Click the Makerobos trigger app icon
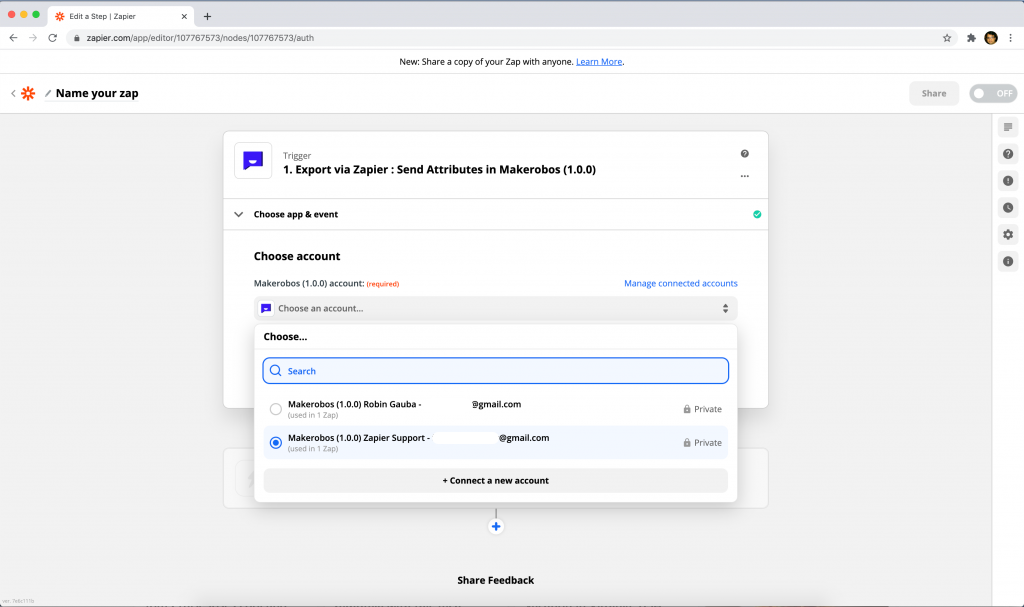1024x607 pixels. click(253, 160)
